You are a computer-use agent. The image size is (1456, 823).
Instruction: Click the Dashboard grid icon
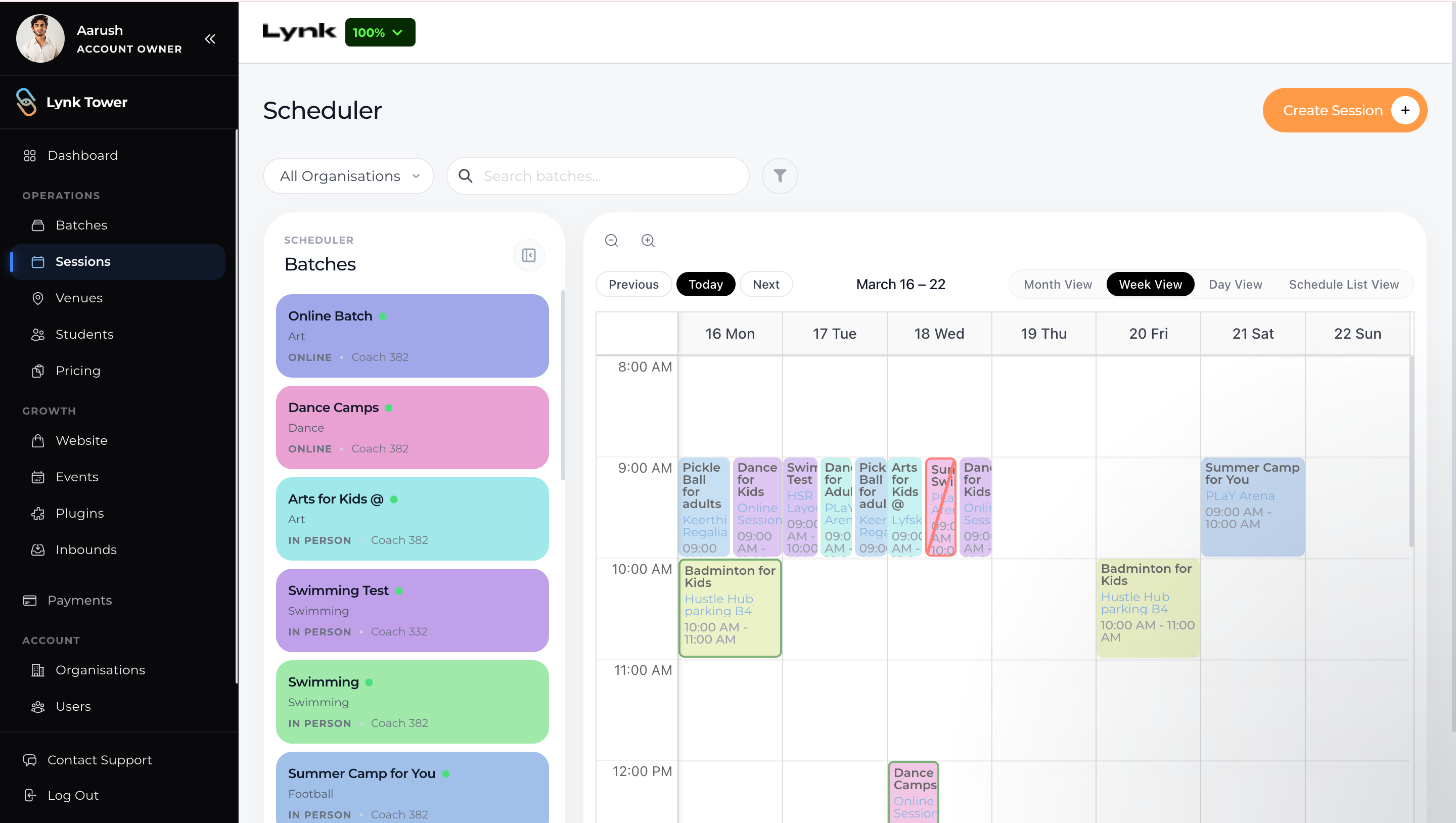30,155
